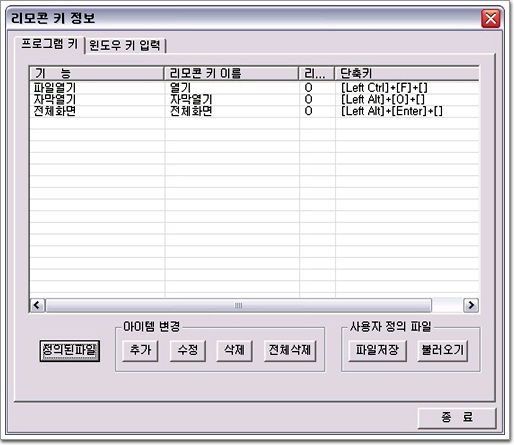Screen dimensions: 514x445
Task: Sort by the 기 능 column header
Action: (x=97, y=73)
